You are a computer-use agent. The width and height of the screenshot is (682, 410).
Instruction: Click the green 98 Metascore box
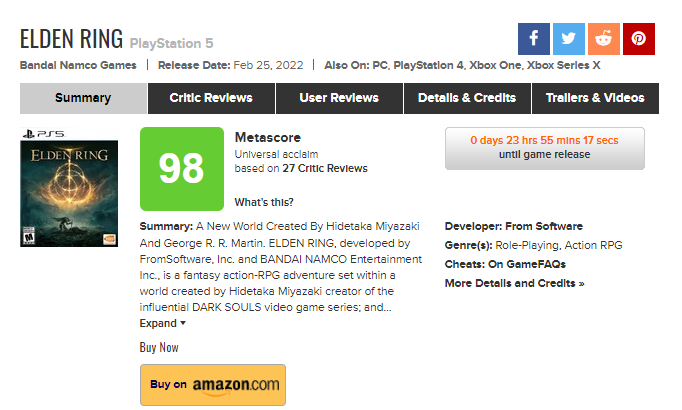(x=181, y=169)
